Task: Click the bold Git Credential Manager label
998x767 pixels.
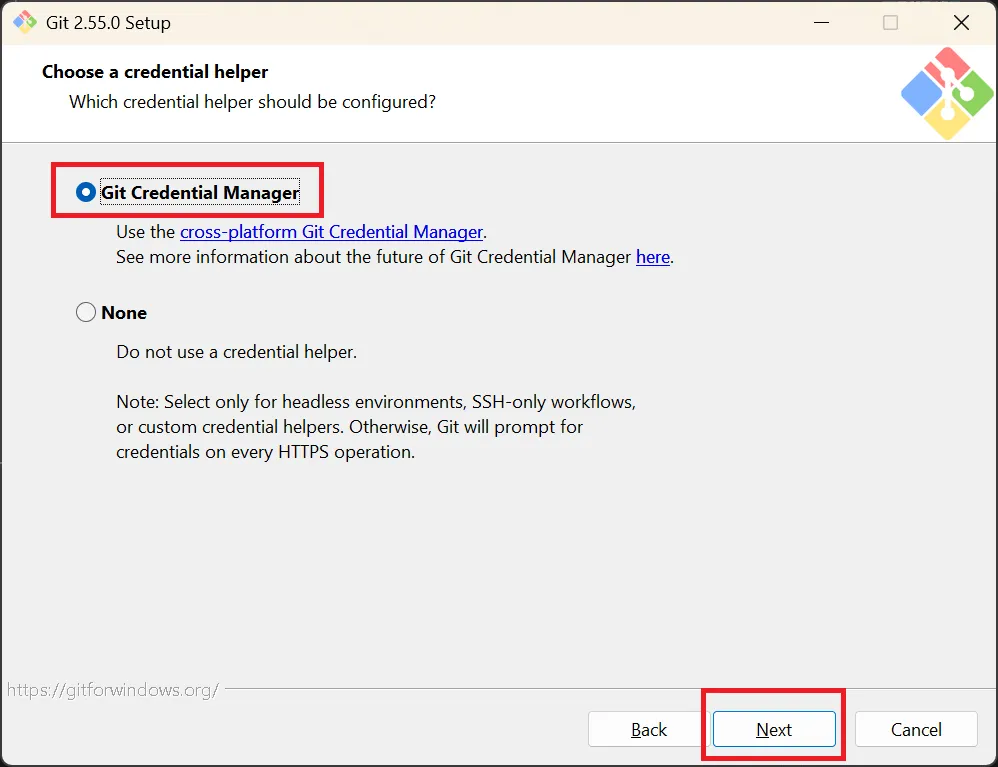Action: 200,192
